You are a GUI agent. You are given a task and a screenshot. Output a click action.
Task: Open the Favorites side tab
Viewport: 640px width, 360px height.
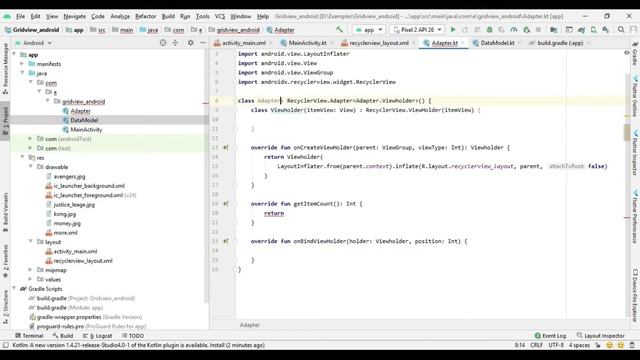[5, 261]
